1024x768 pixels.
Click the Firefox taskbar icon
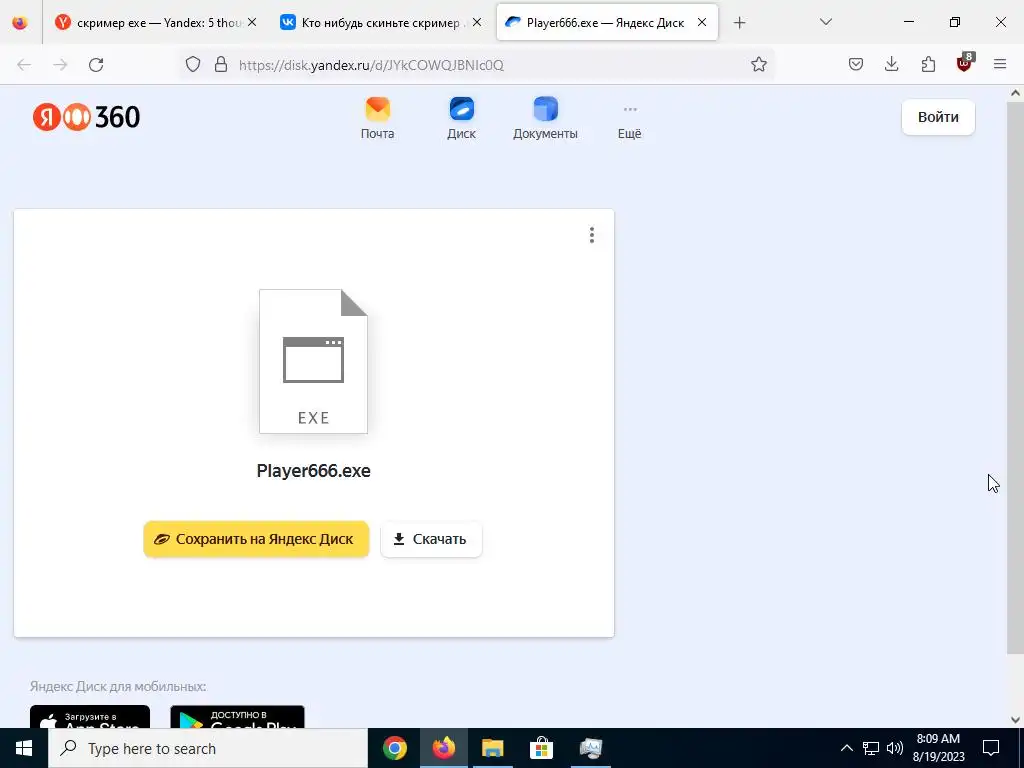(443, 748)
